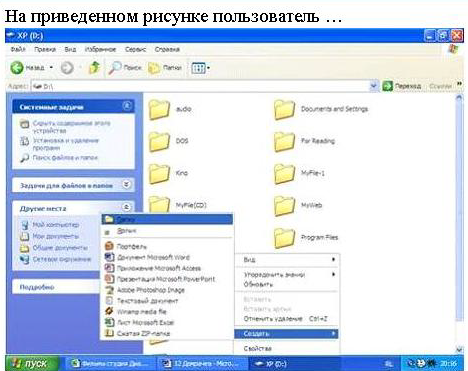Select the Kino folder icon

159,173
